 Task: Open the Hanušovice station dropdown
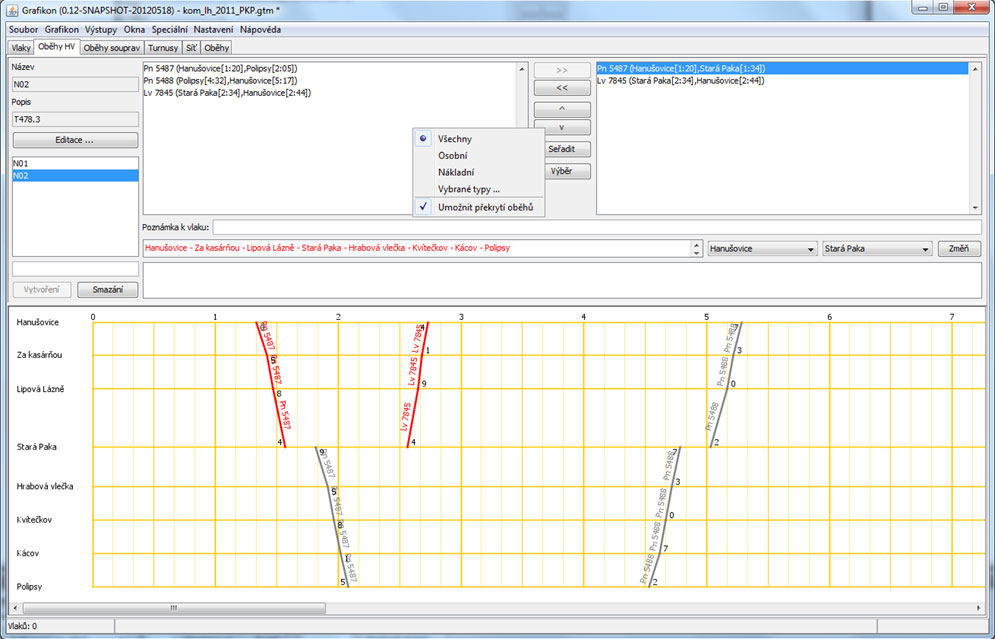pos(762,249)
